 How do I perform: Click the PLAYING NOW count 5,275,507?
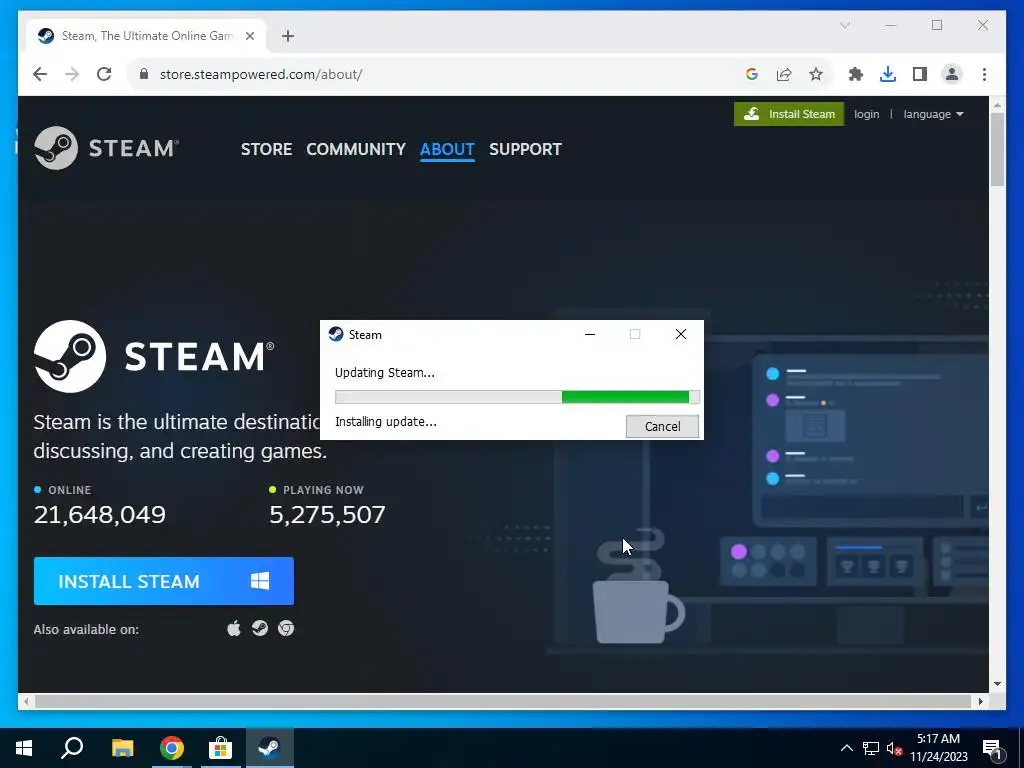pos(327,515)
